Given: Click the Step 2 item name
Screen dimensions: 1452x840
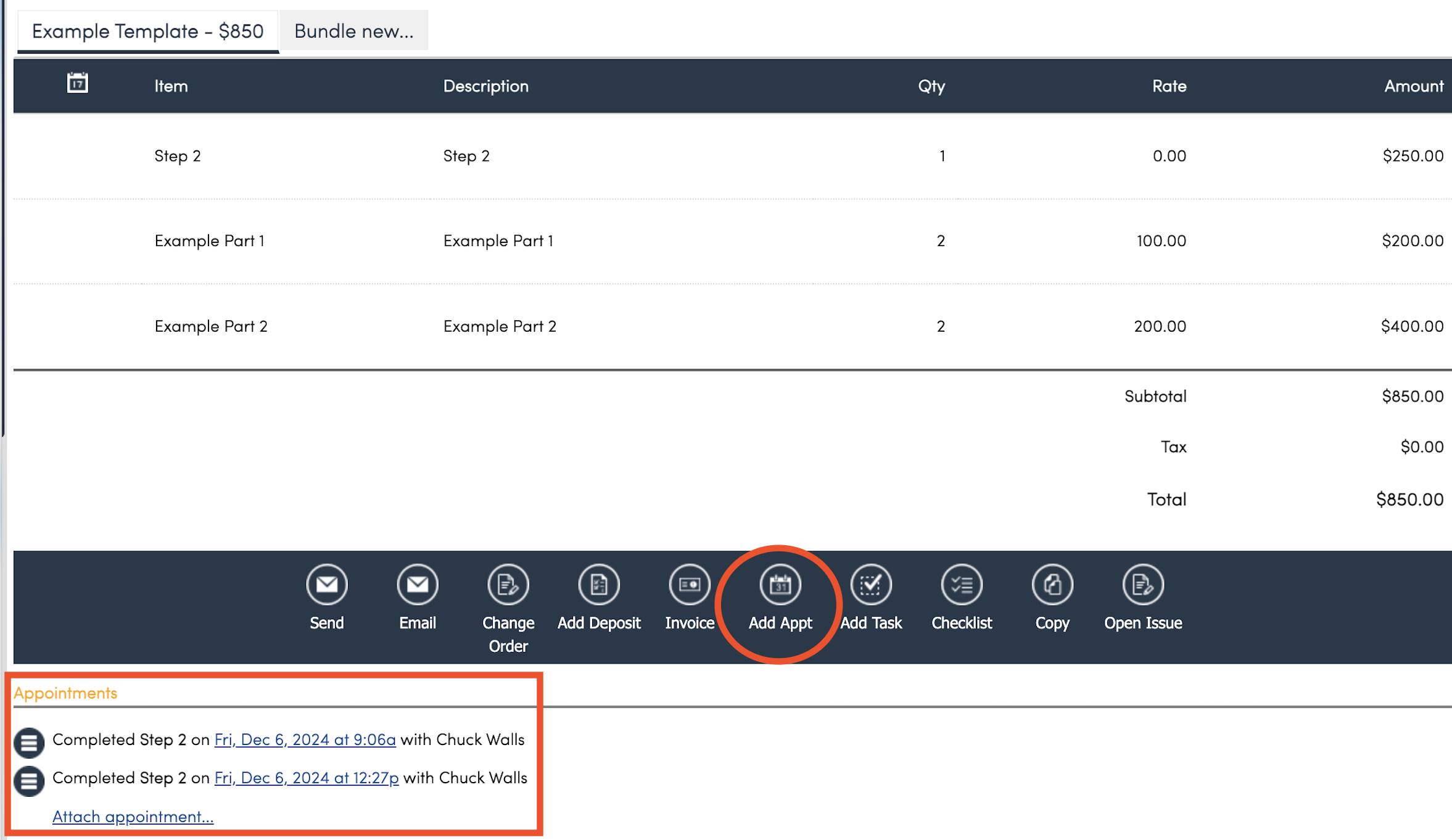Looking at the screenshot, I should 177,156.
